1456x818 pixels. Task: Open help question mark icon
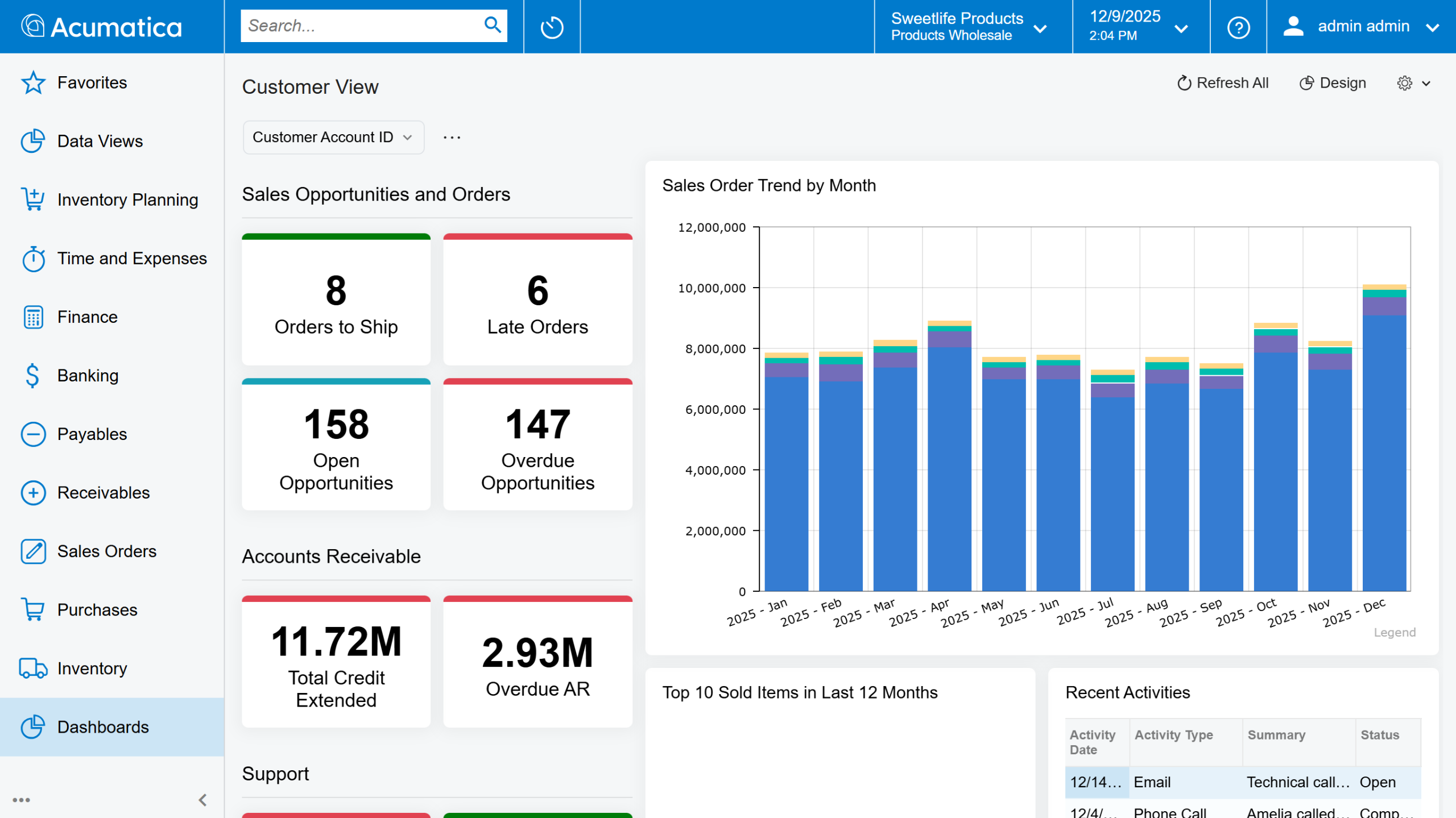pos(1238,27)
